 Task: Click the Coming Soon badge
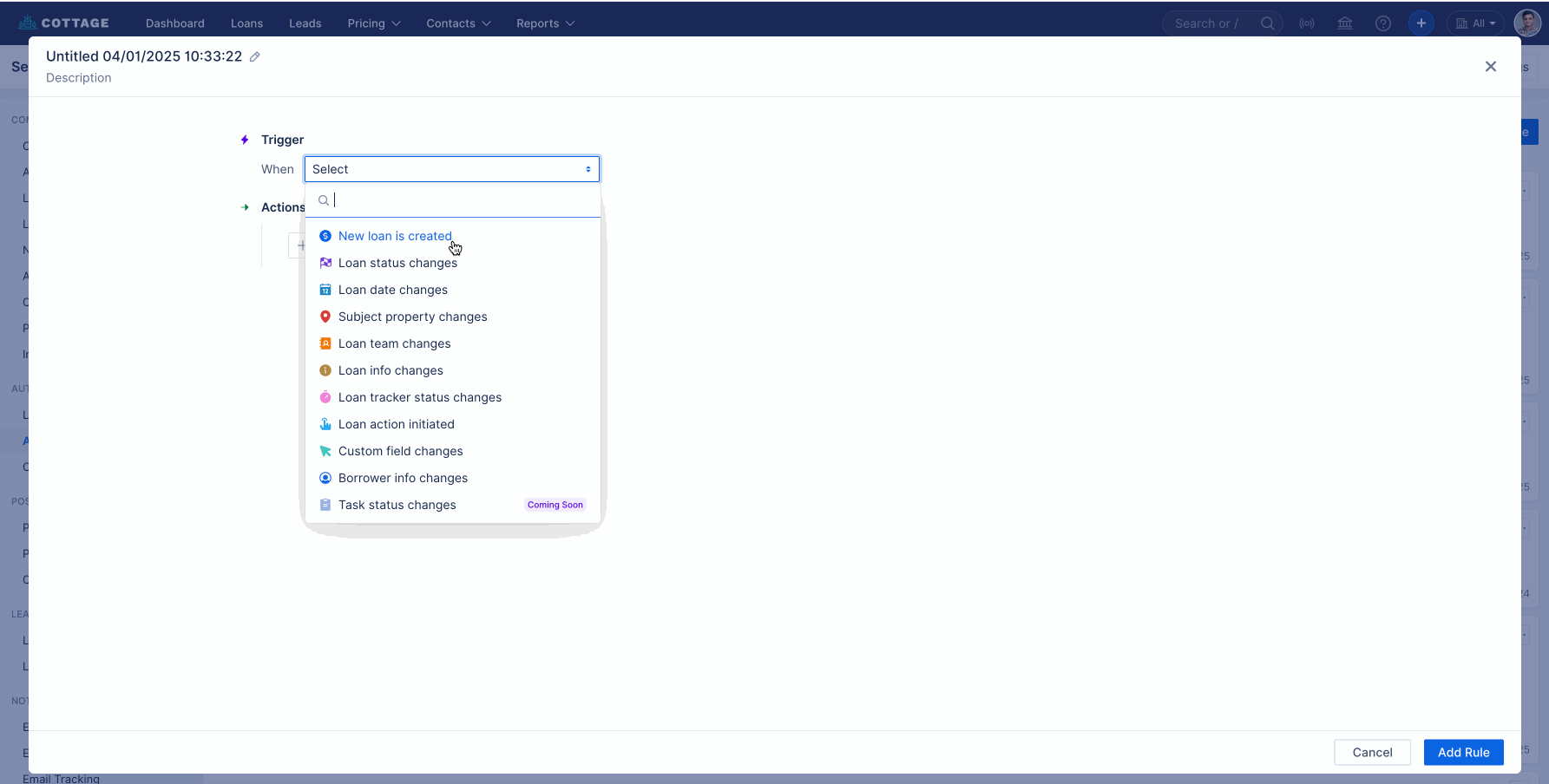555,505
